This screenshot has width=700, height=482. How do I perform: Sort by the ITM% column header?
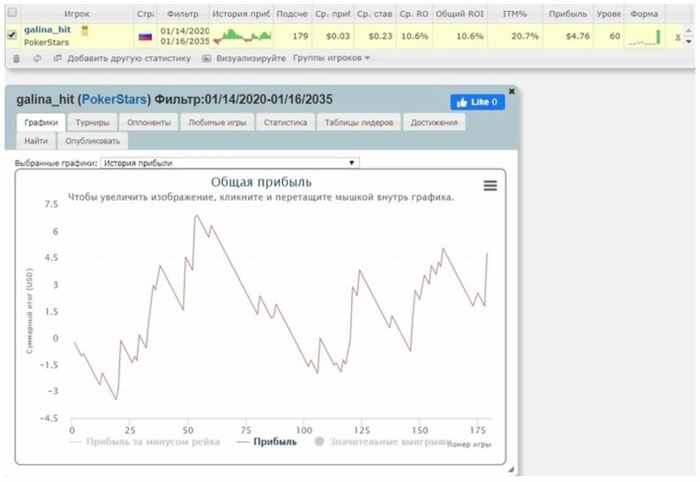[515, 14]
